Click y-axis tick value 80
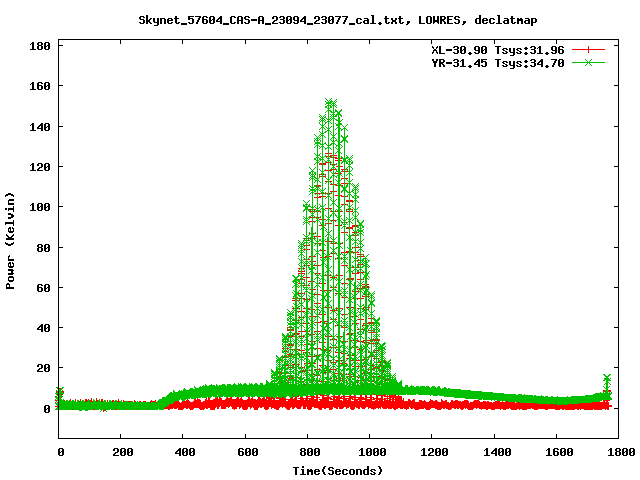Viewport: 640px width, 480px height. coord(43,248)
